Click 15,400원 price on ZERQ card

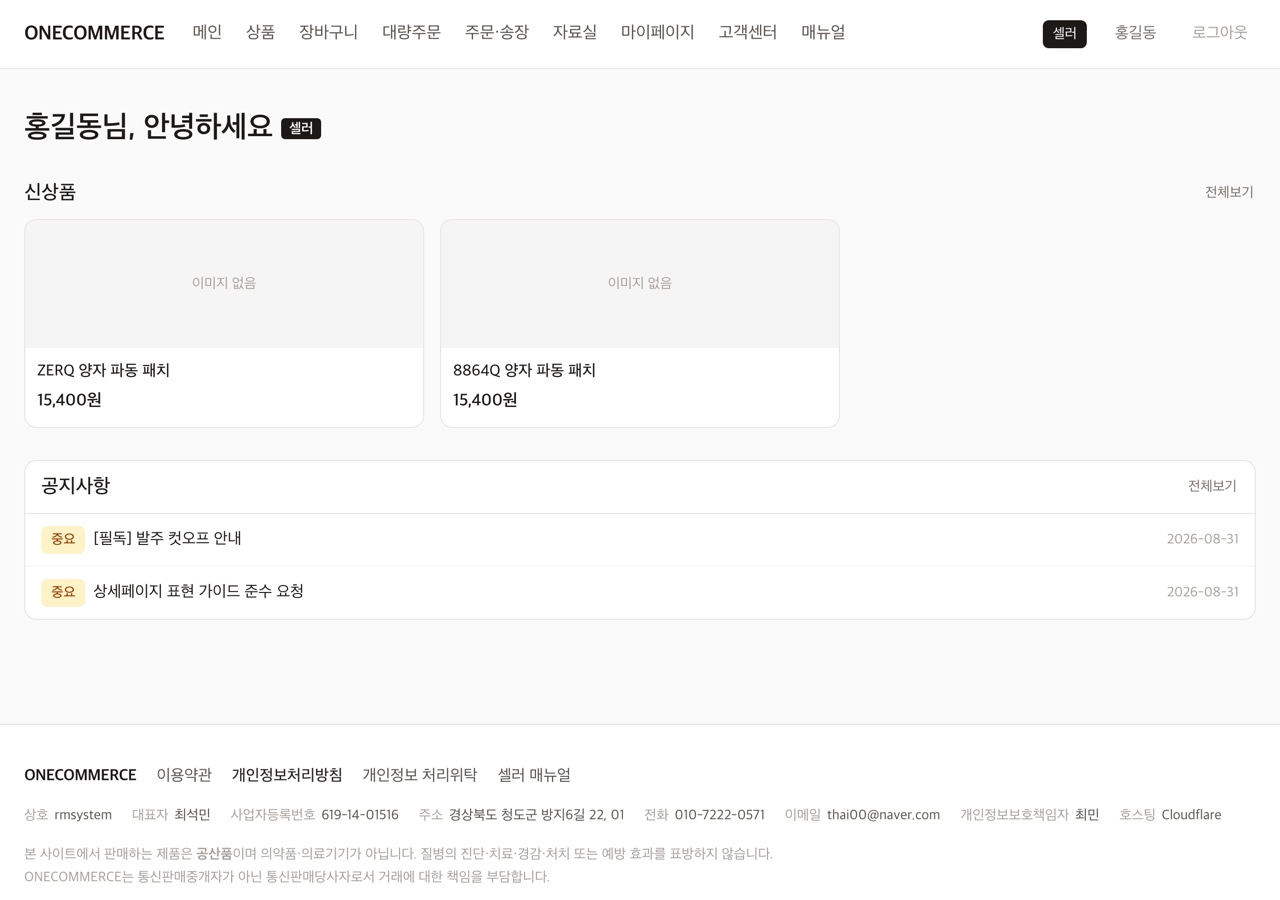[x=69, y=400]
